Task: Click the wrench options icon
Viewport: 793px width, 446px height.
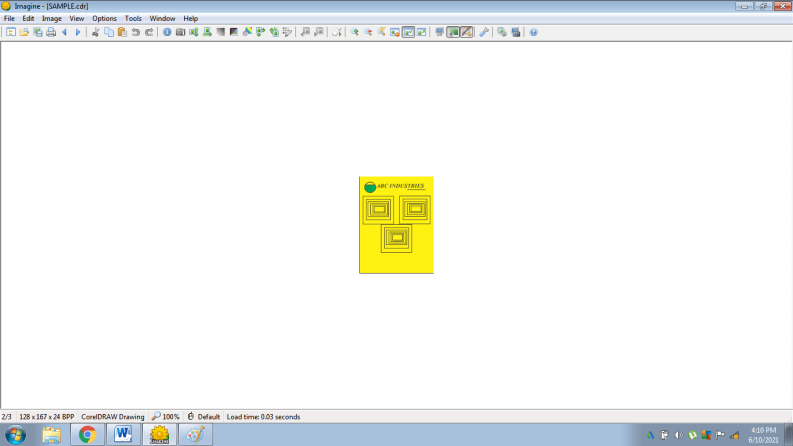Action: (x=484, y=32)
